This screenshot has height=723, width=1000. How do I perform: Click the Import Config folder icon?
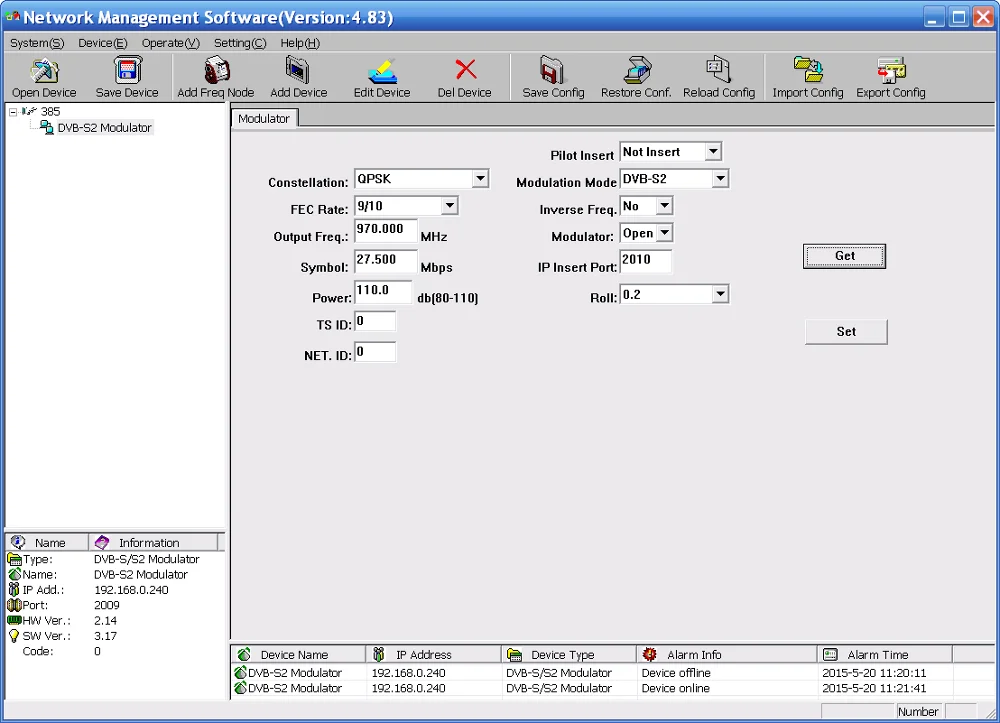808,70
